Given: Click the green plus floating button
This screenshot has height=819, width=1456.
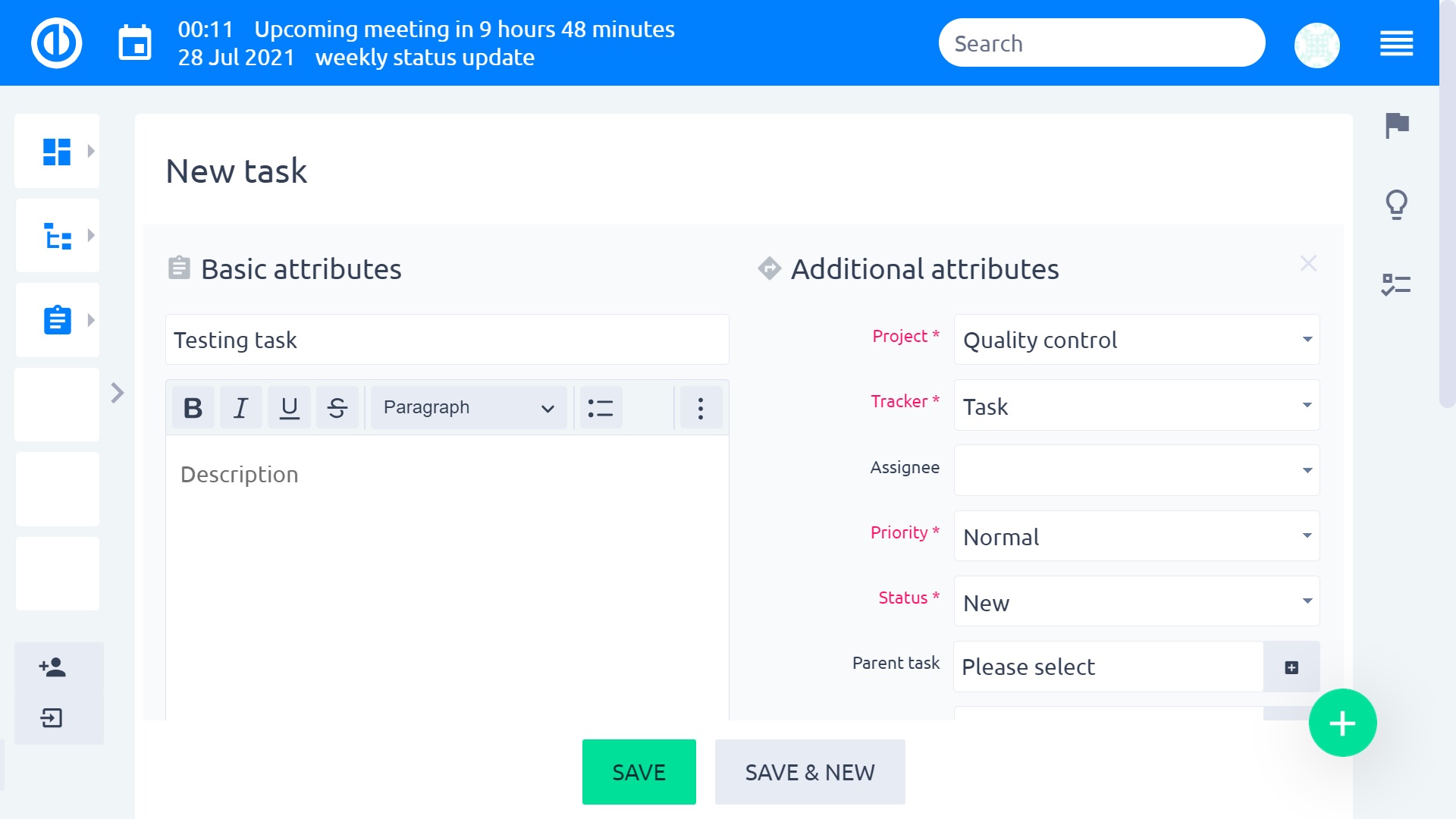Looking at the screenshot, I should (x=1342, y=723).
